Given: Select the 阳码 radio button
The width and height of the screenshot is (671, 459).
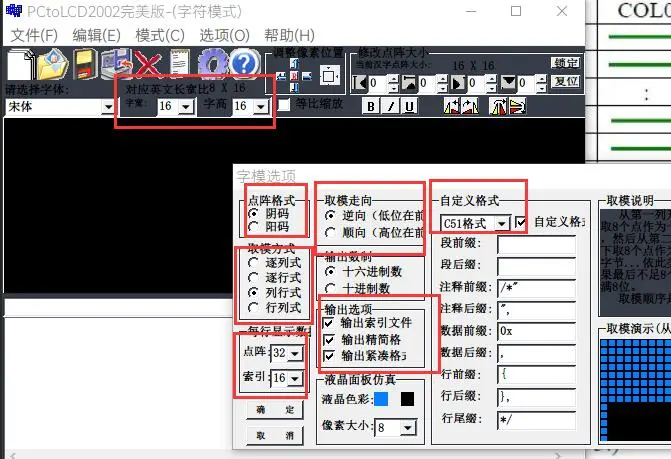Looking at the screenshot, I should coord(252,227).
